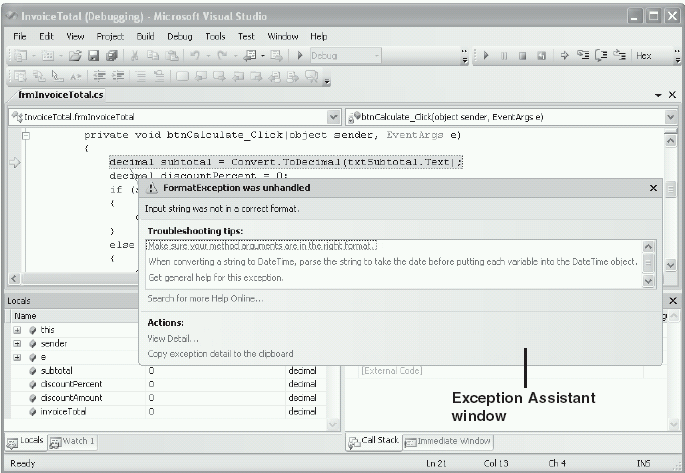
Task: Click the Show Next Statement arrow icon
Action: pyautogui.click(x=564, y=55)
